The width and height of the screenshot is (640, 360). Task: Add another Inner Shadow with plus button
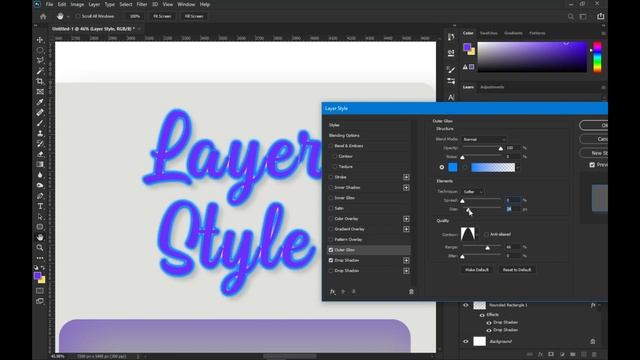[406, 188]
